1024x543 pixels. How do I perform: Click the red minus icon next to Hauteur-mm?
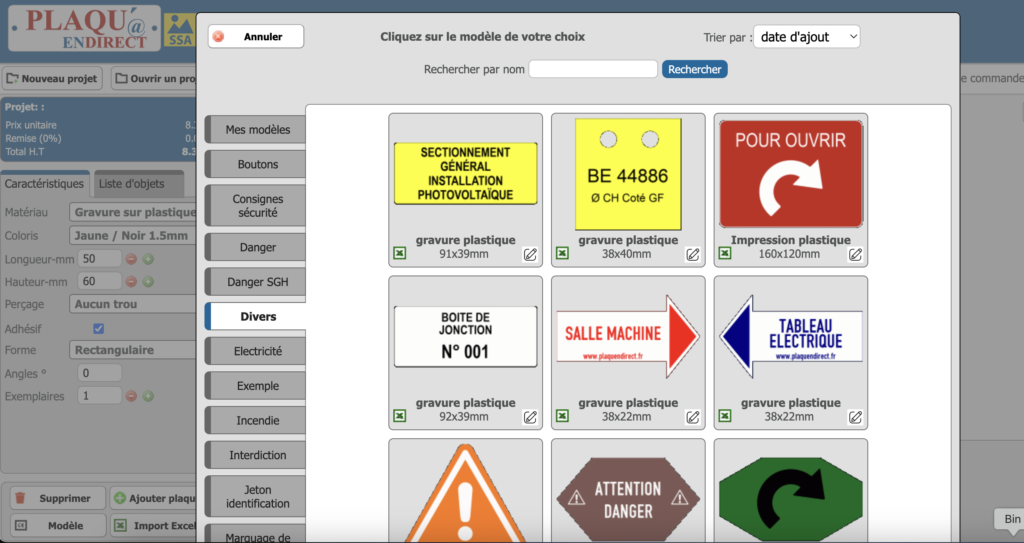pyautogui.click(x=131, y=282)
